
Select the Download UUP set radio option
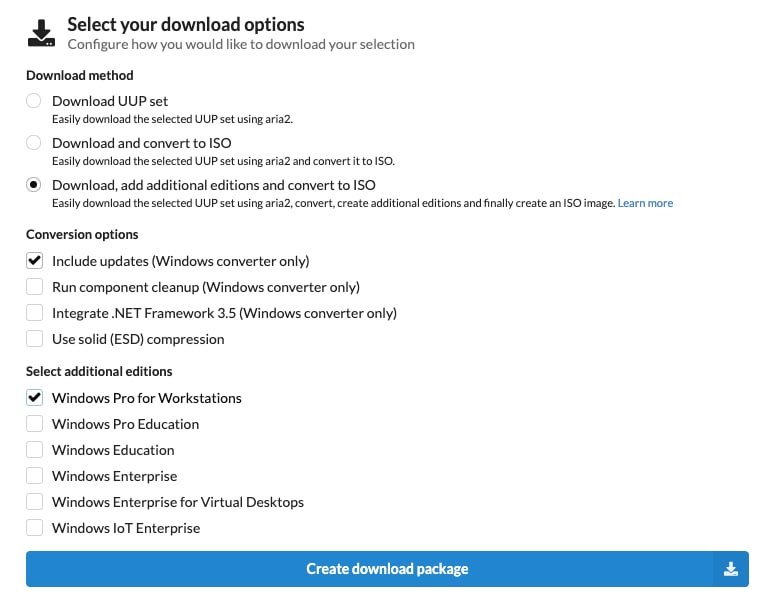pos(33,101)
